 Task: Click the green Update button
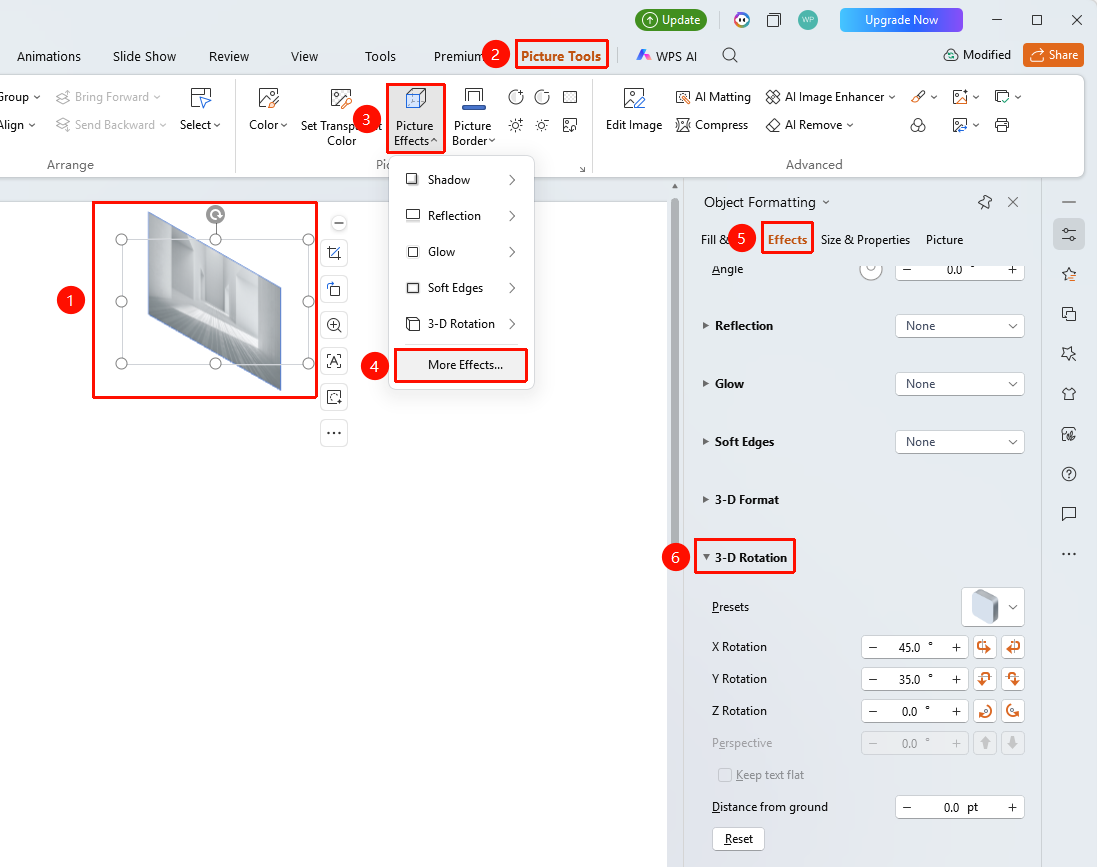(671, 20)
